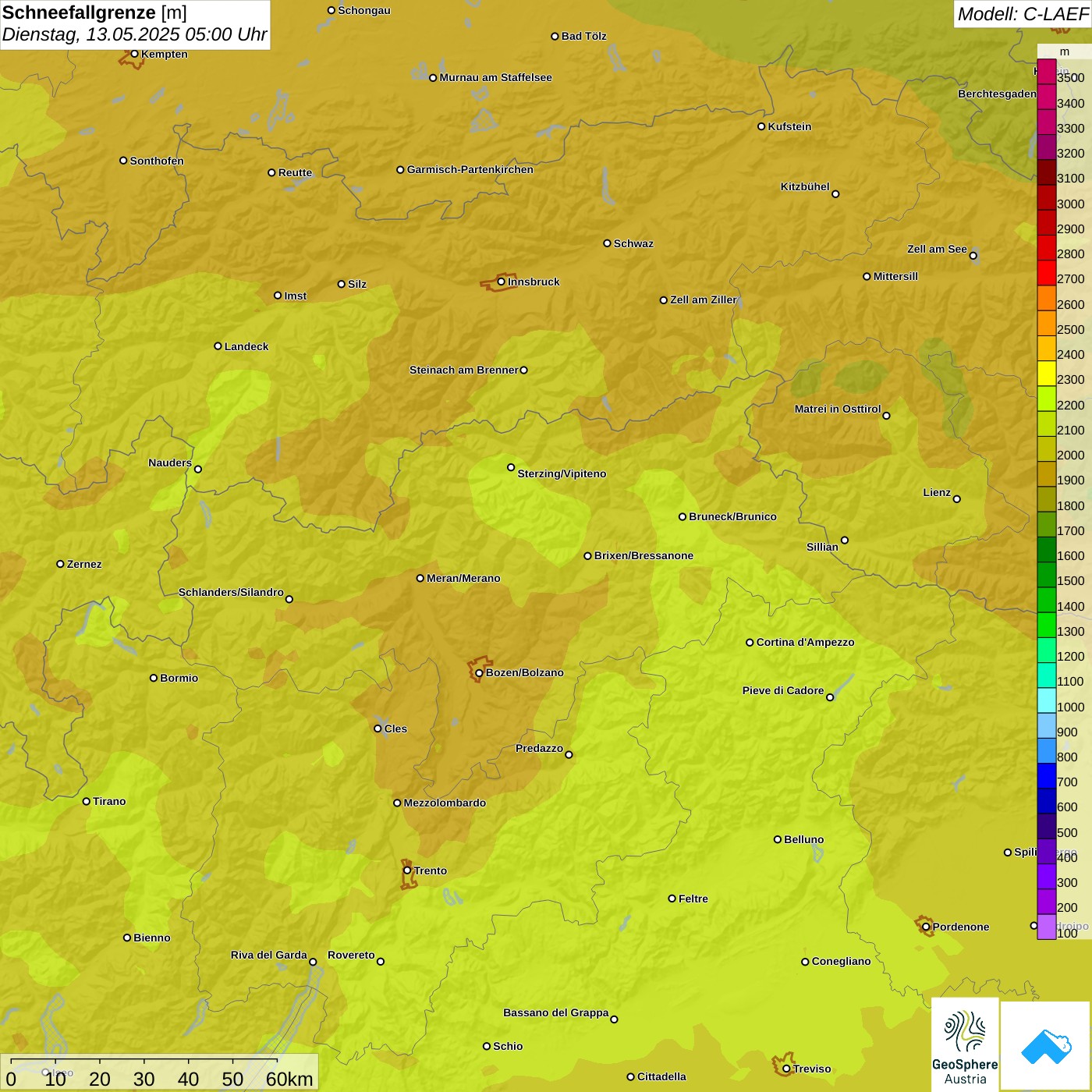
Task: Click the blue cloud logo icon
Action: point(1046,1047)
